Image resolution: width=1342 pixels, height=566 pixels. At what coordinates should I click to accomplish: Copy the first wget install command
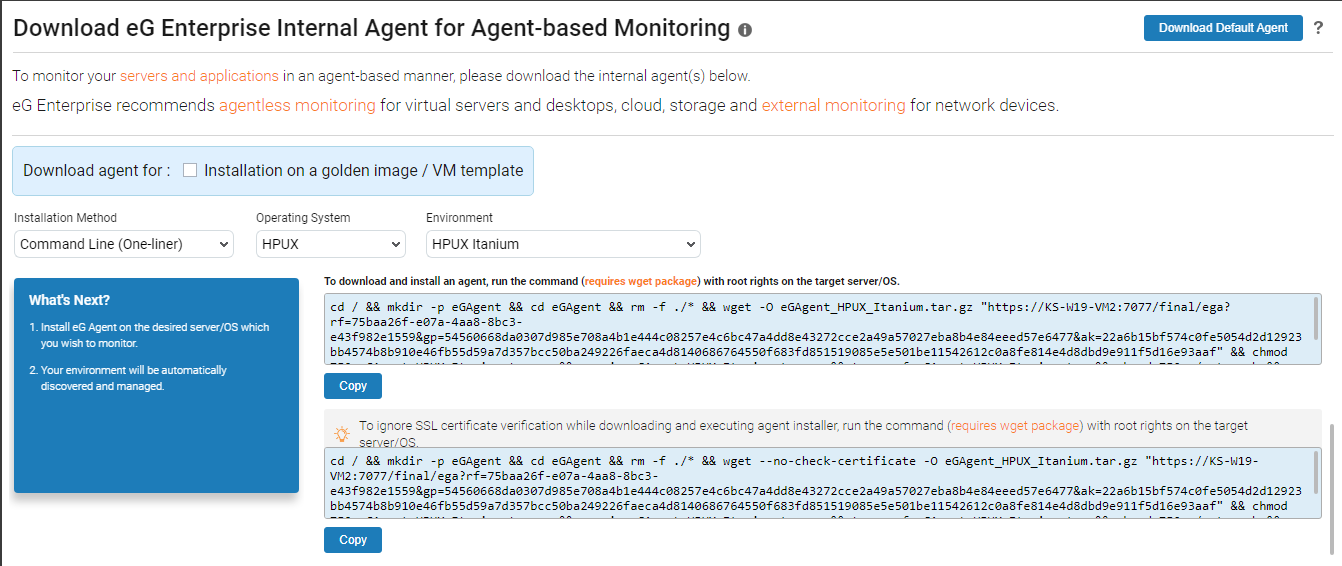point(353,386)
